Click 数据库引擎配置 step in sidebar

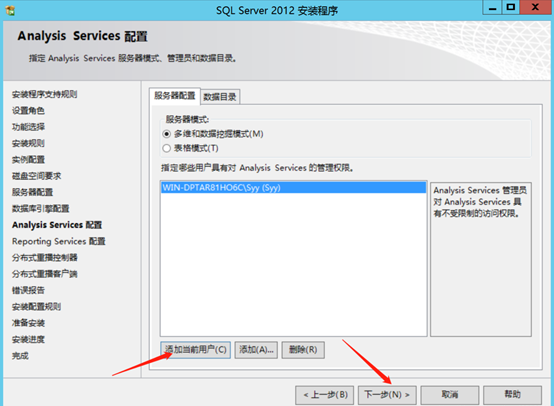tap(41, 208)
